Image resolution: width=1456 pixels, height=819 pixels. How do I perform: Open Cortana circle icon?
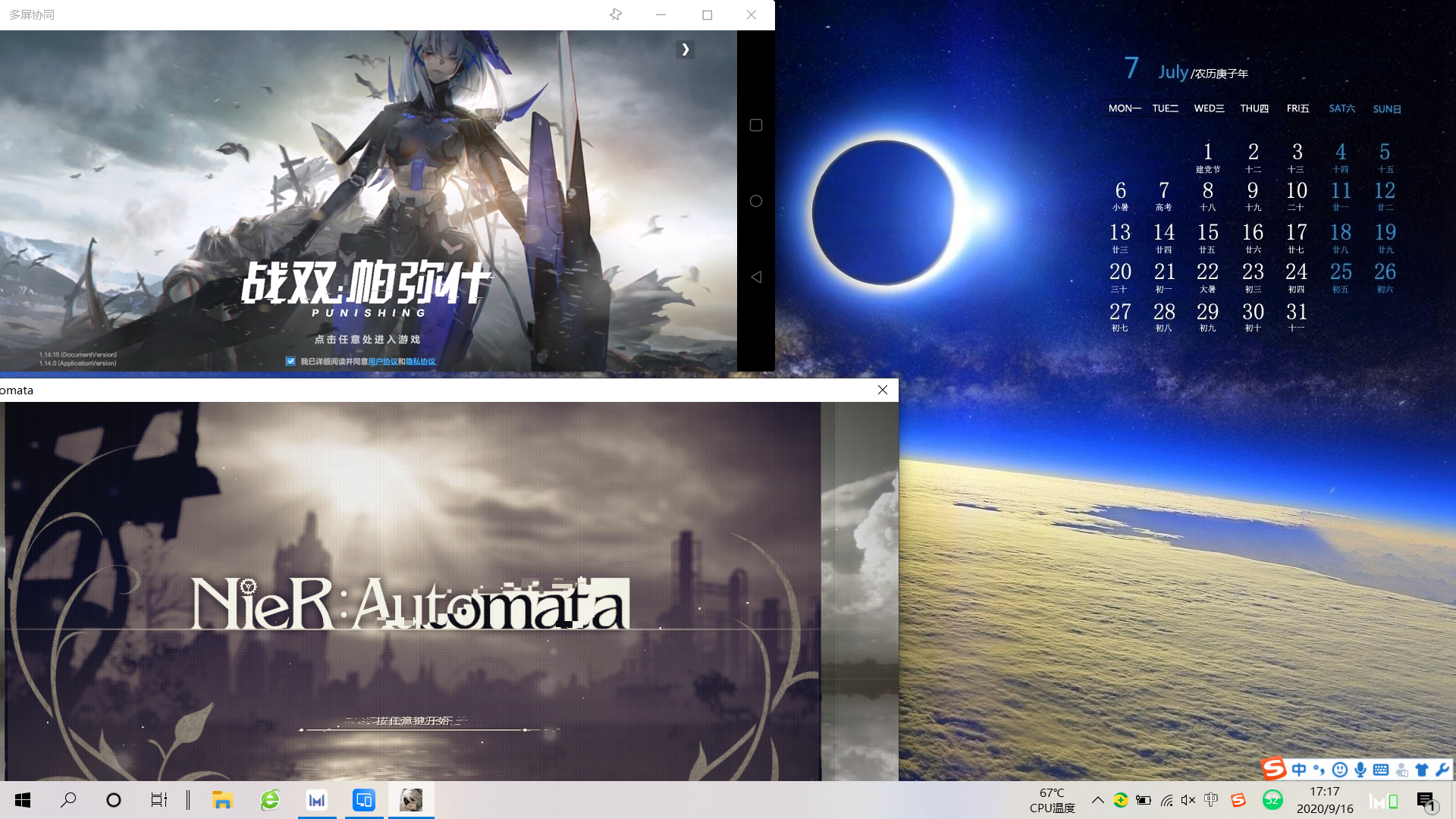[114, 800]
